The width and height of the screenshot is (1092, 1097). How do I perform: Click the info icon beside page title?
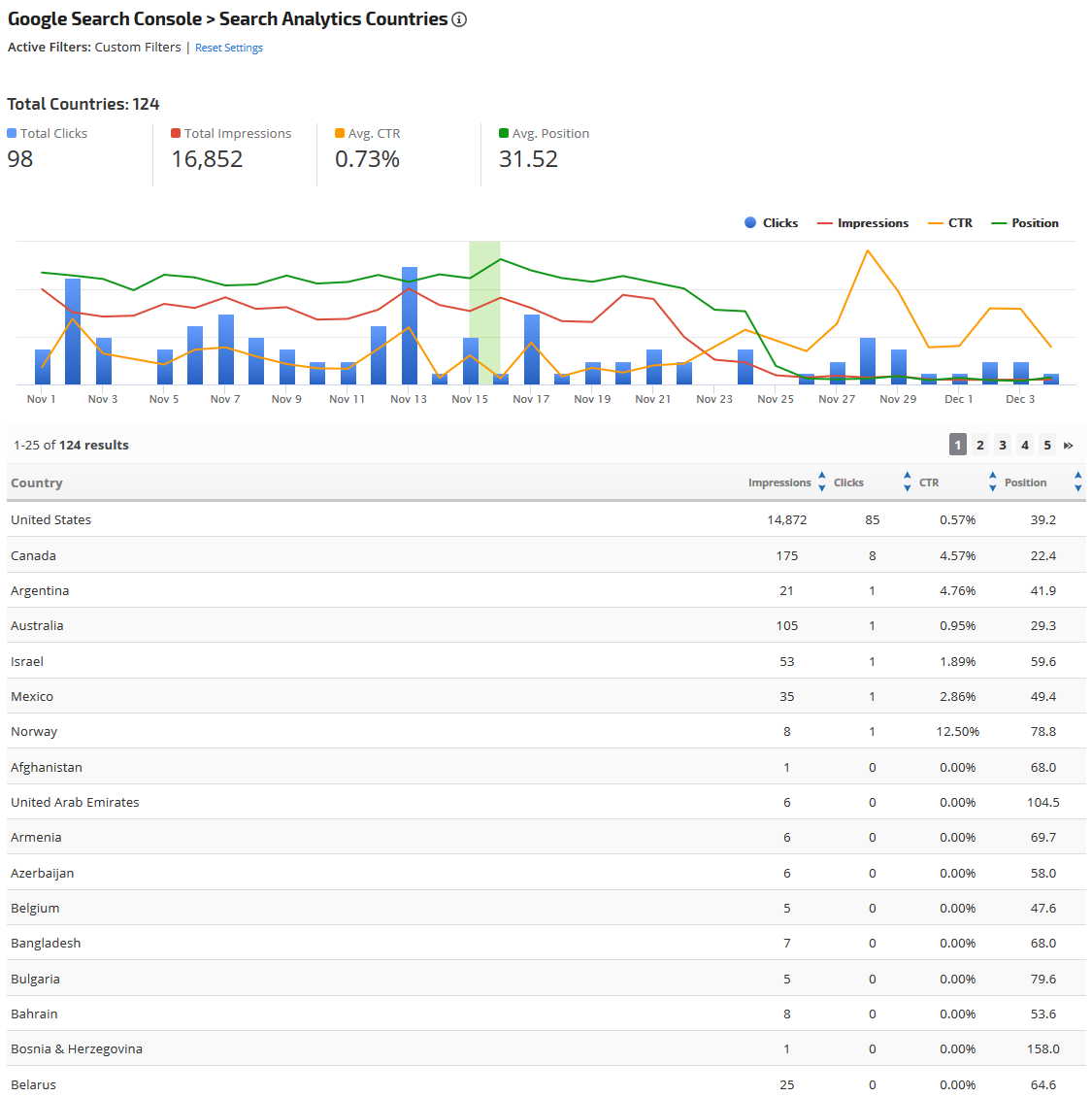point(459,19)
